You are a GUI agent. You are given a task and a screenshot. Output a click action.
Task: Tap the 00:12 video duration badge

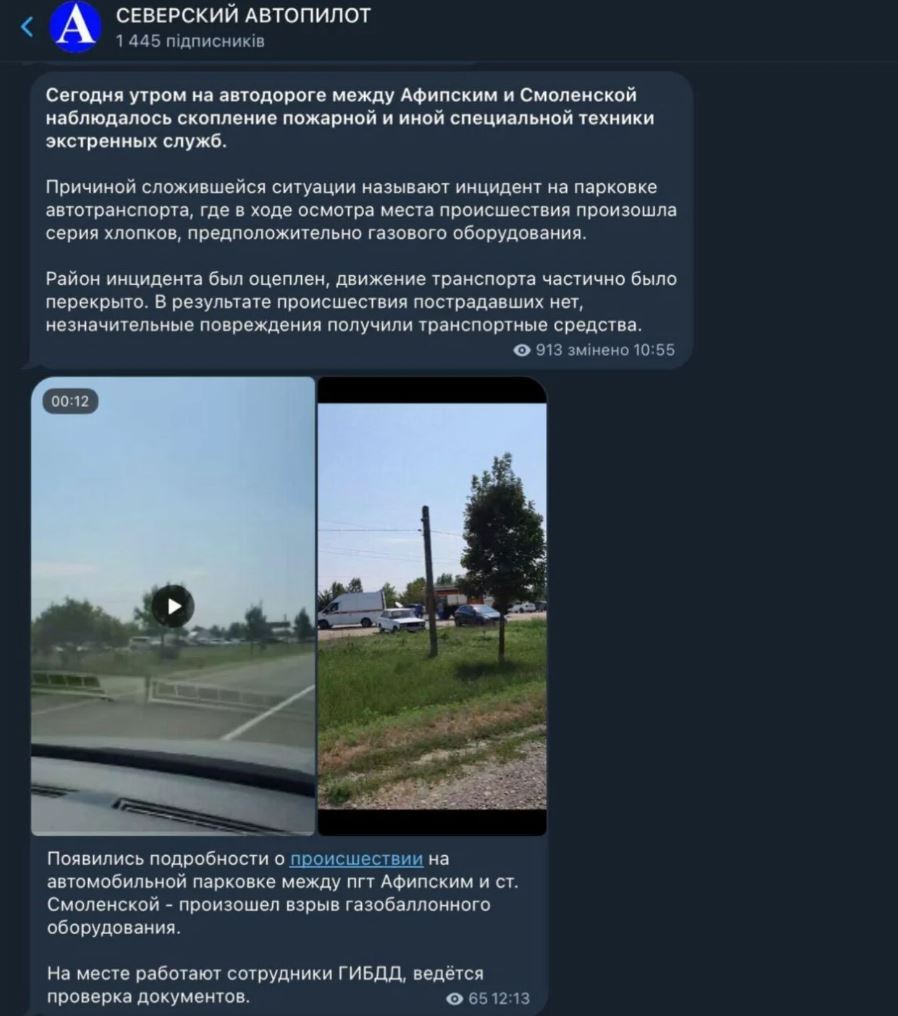(70, 401)
